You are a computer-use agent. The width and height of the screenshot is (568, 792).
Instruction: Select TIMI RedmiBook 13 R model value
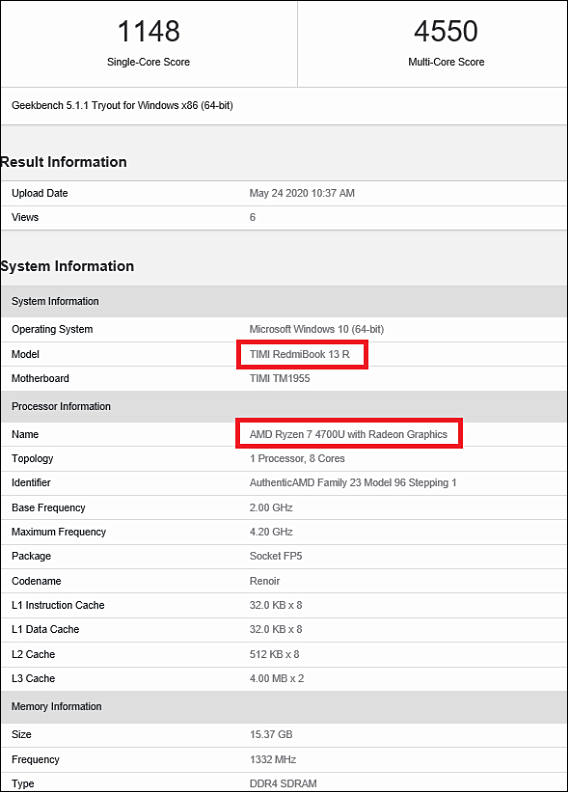(x=299, y=355)
